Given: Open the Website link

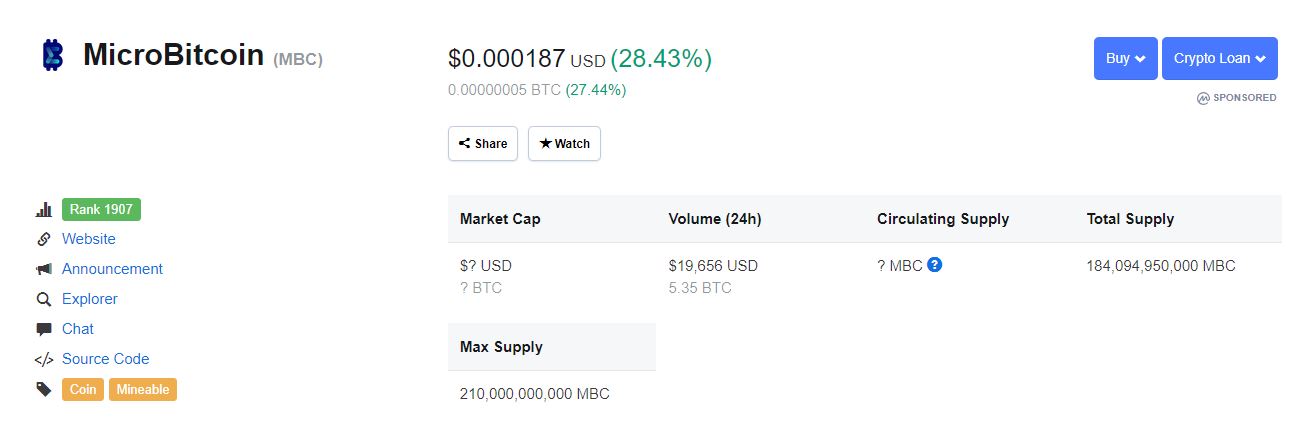Looking at the screenshot, I should click(89, 239).
